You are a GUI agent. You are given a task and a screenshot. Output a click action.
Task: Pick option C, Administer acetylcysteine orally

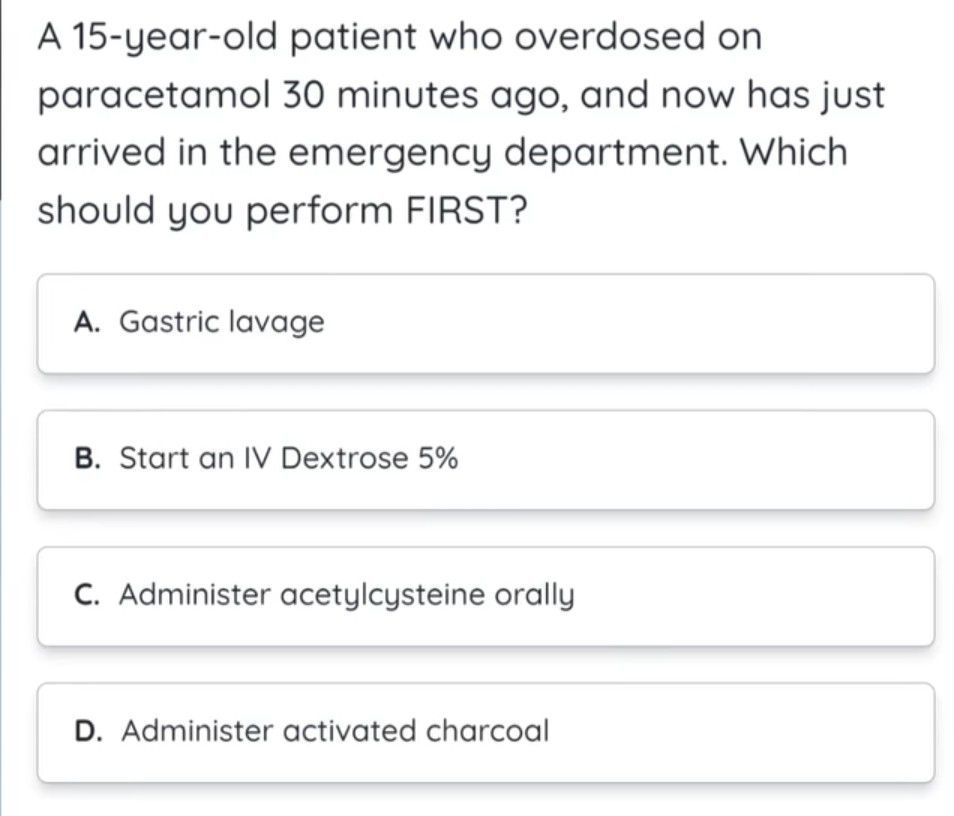[x=486, y=596]
